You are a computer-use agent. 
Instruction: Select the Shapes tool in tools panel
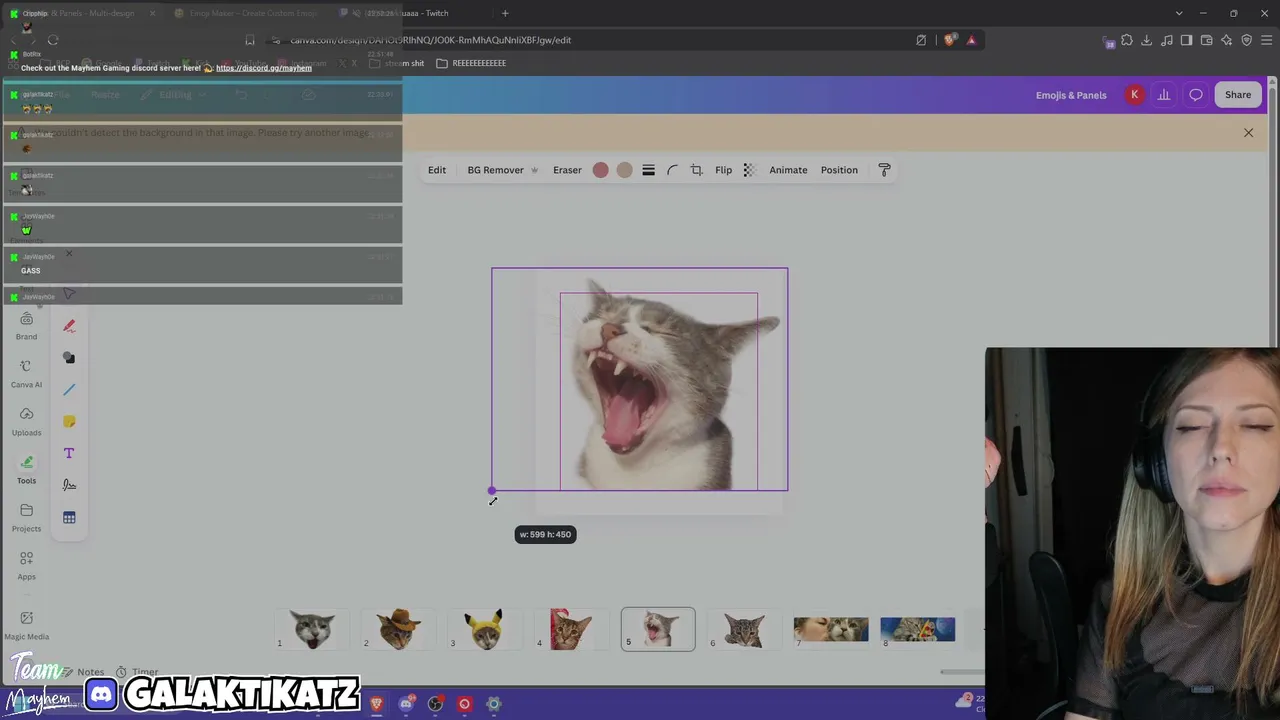[x=69, y=358]
